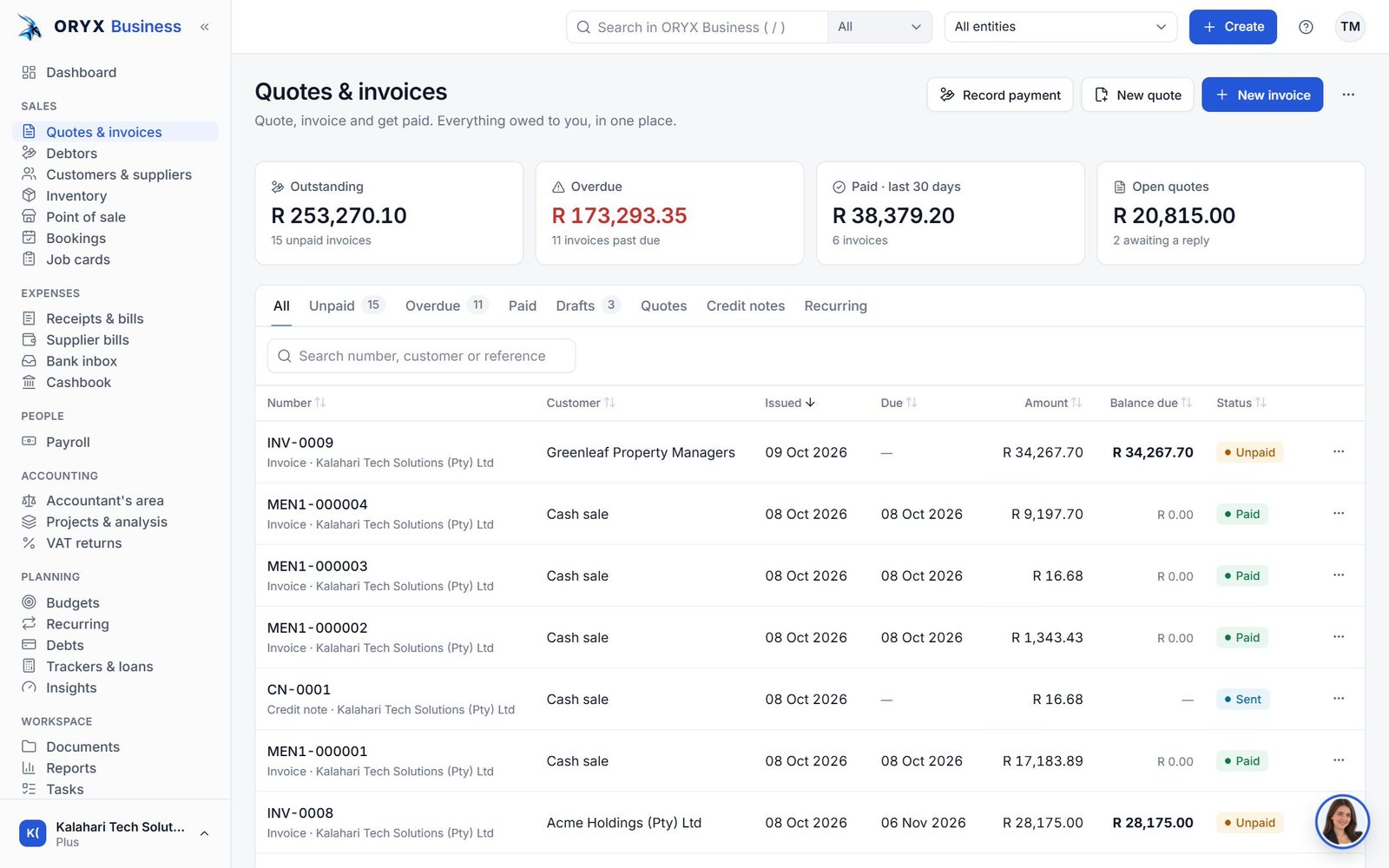1389x868 pixels.
Task: Switch to the Unpaid tab
Action: point(346,306)
